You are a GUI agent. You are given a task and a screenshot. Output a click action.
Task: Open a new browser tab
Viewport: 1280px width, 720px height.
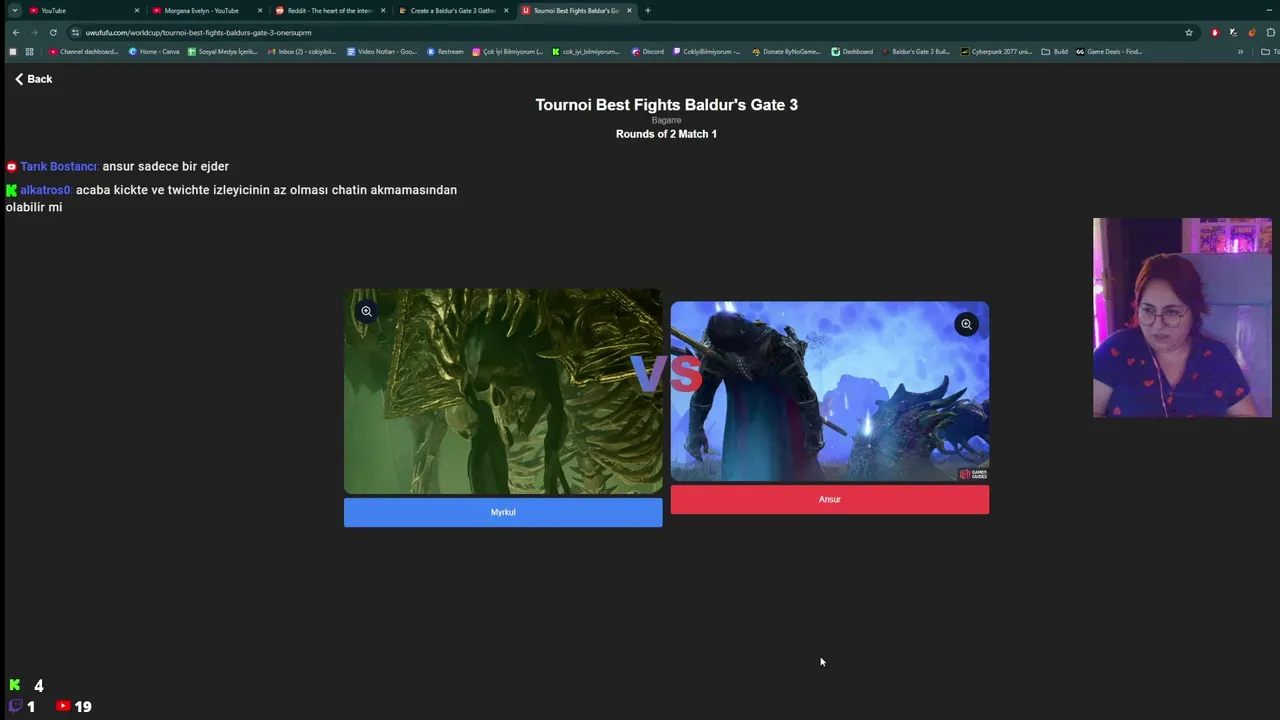coord(648,11)
